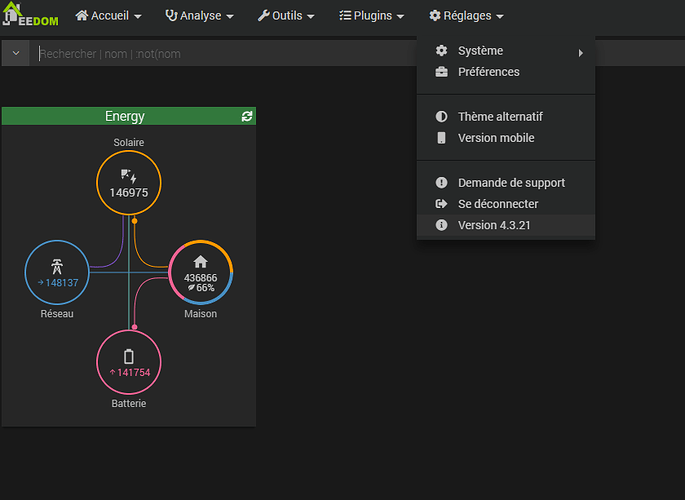Click the Maison house circle
This screenshot has width=685, height=500.
pyautogui.click(x=200, y=273)
